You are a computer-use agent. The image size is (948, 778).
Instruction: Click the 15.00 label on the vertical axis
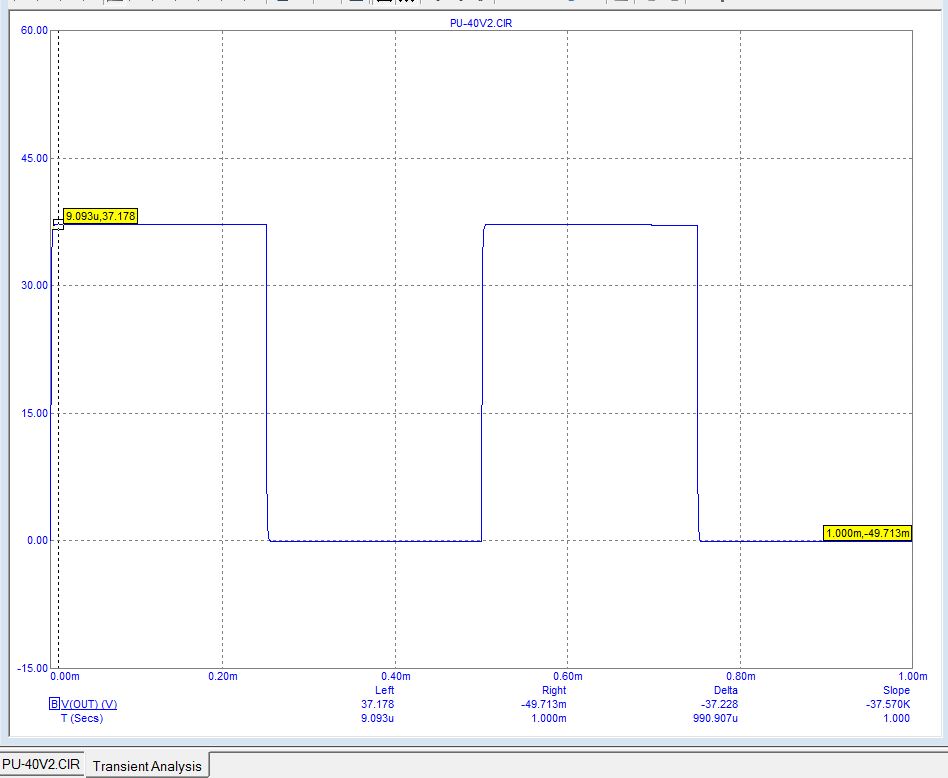click(34, 413)
